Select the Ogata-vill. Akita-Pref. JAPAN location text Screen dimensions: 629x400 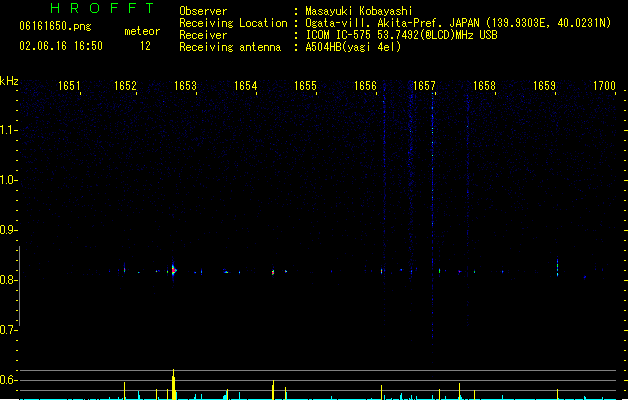pyautogui.click(x=458, y=23)
